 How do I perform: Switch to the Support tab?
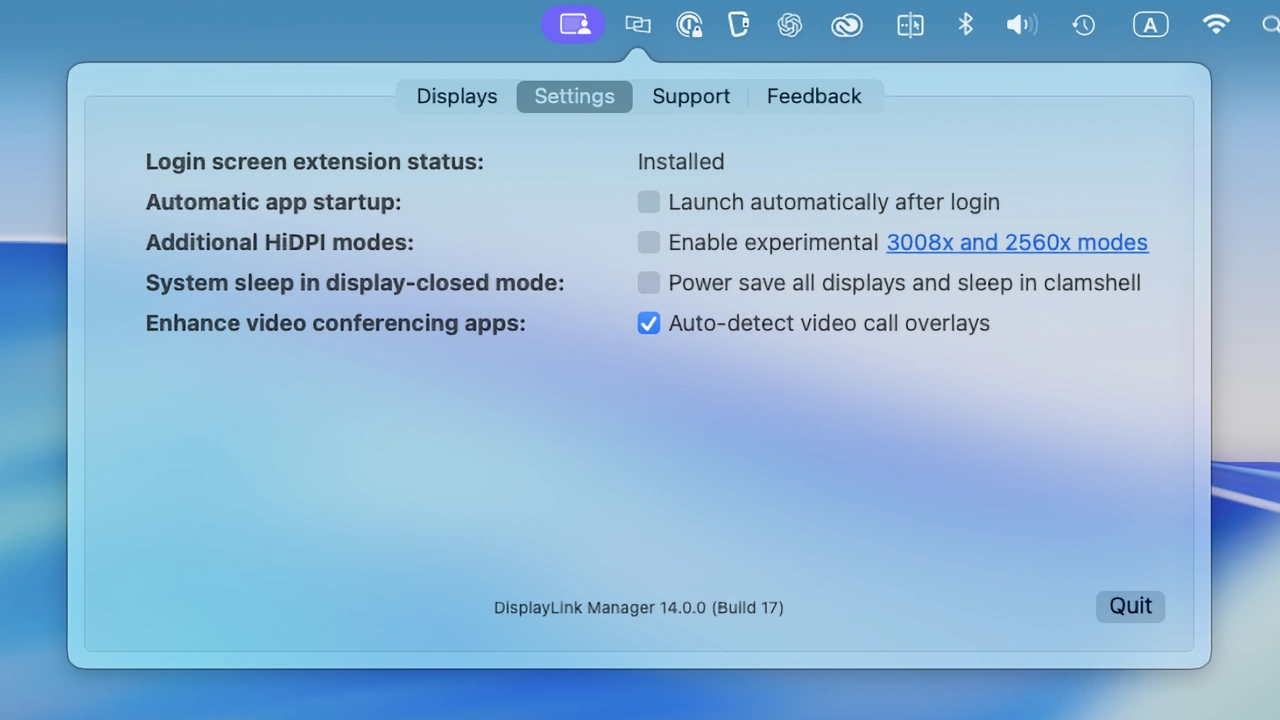[691, 96]
